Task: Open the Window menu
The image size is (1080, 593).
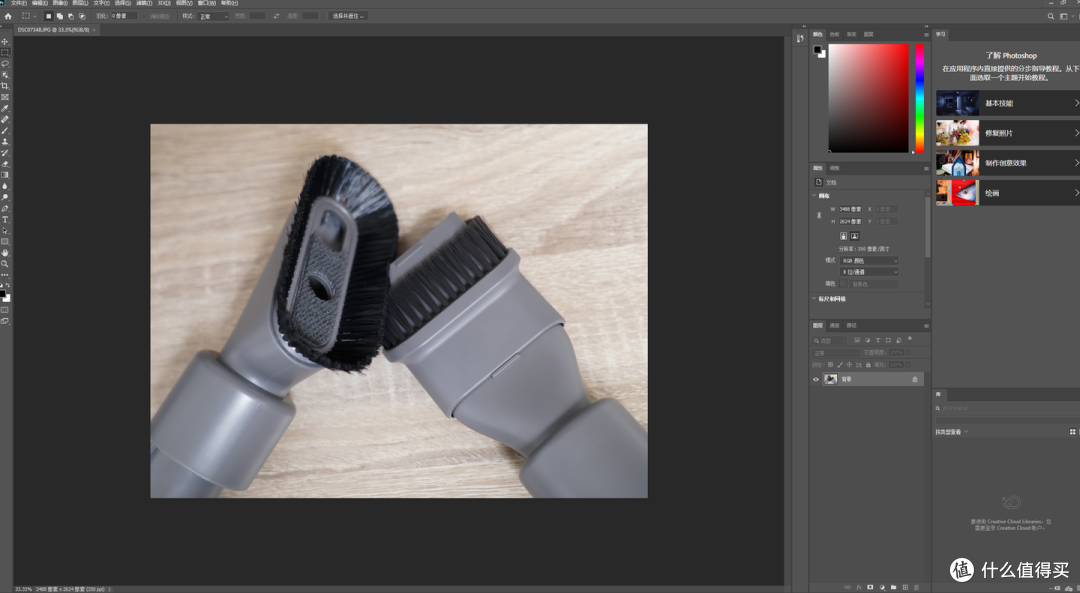Action: 207,3
